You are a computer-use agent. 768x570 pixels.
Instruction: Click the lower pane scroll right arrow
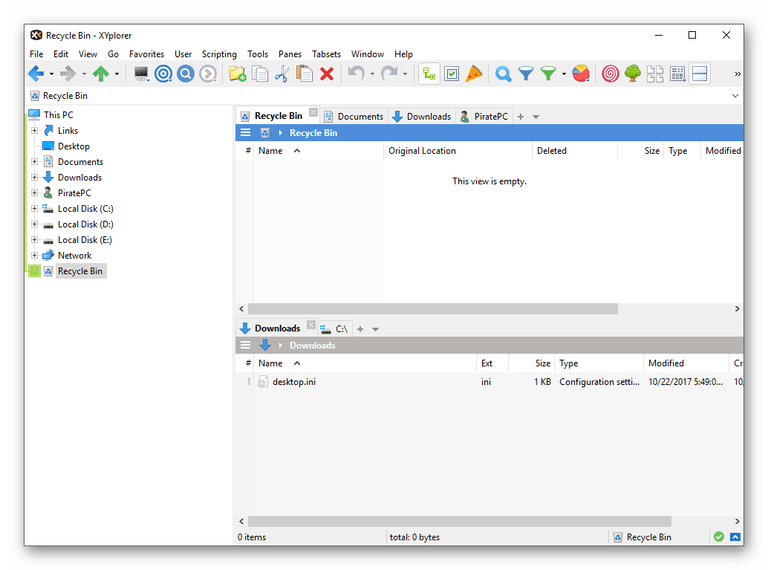[737, 522]
